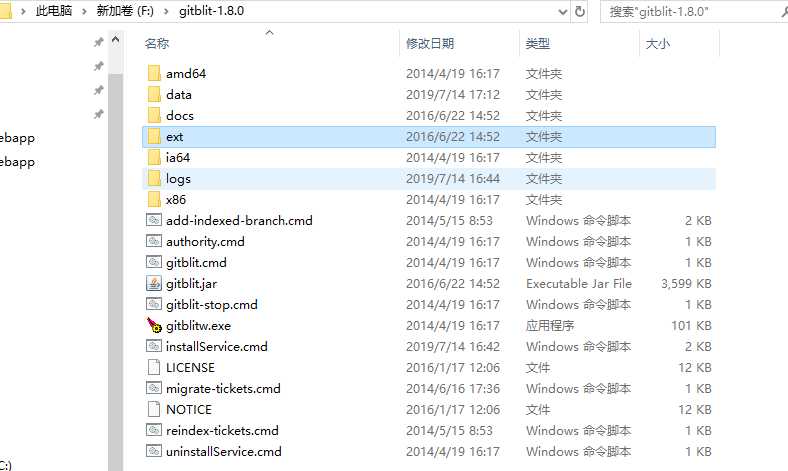Click the migrate-tickets.cmd script icon
The image size is (788, 471).
154,388
